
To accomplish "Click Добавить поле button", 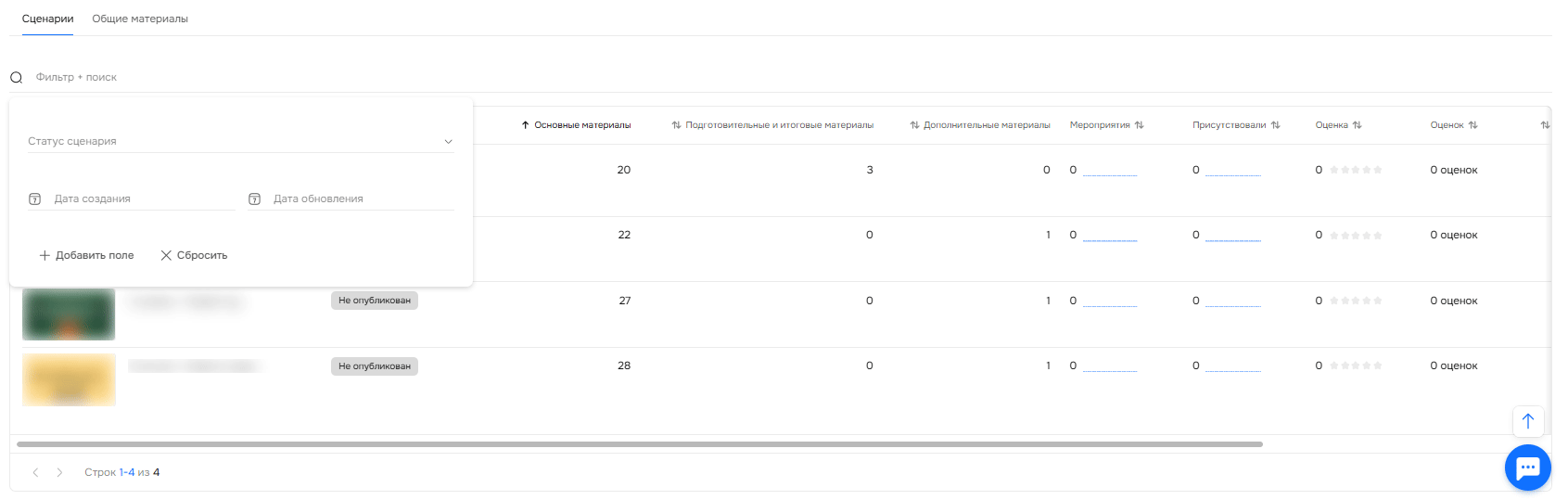I will click(86, 256).
